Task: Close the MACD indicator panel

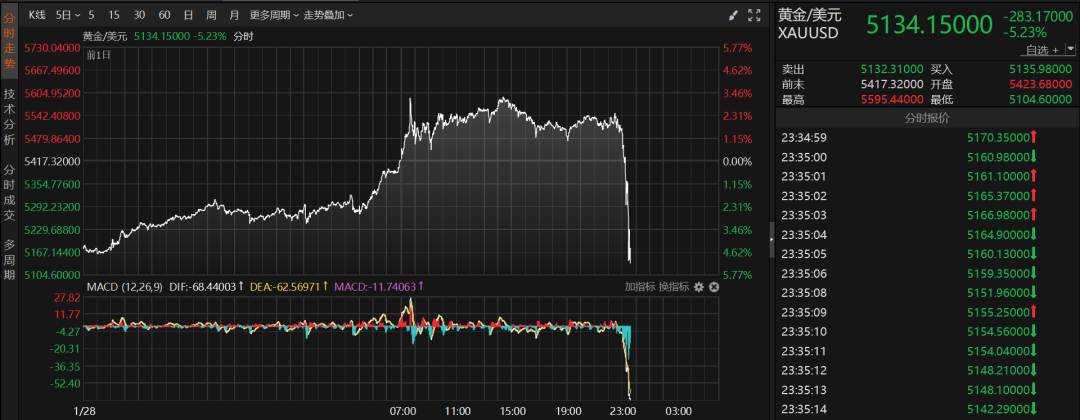Action: click(714, 286)
